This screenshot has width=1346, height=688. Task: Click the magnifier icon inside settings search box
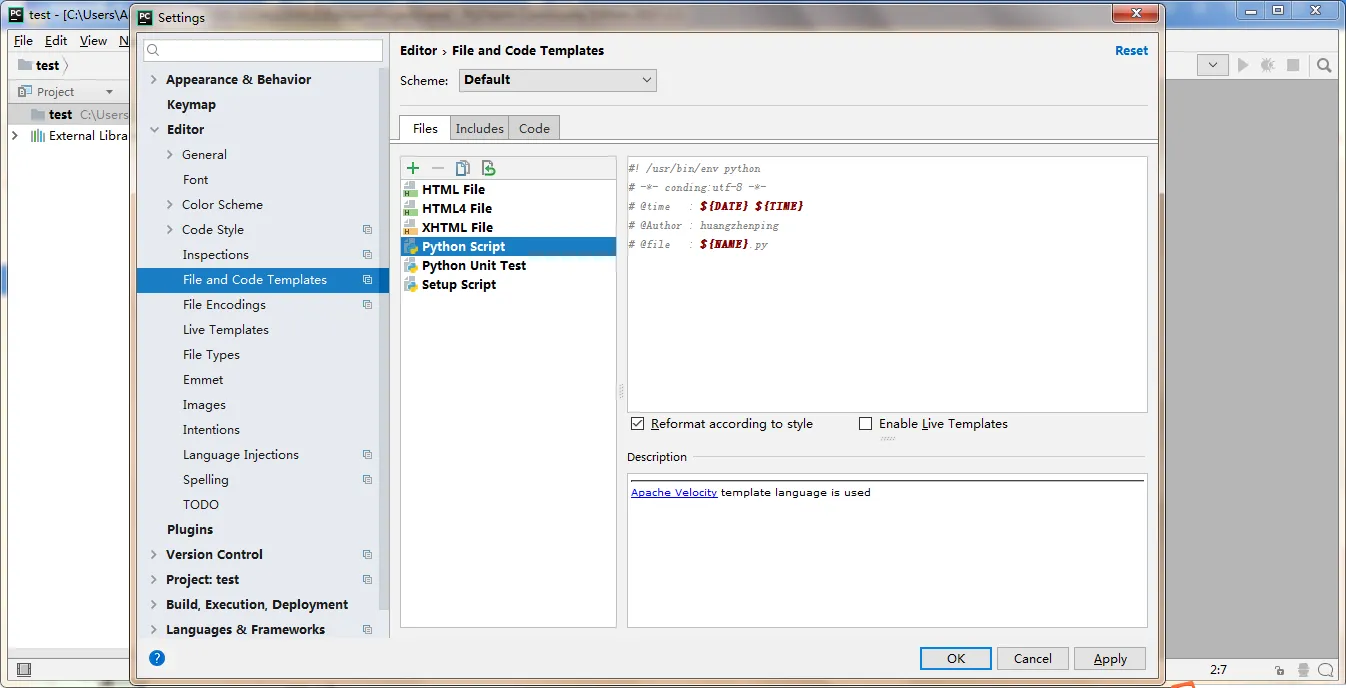tap(155, 50)
